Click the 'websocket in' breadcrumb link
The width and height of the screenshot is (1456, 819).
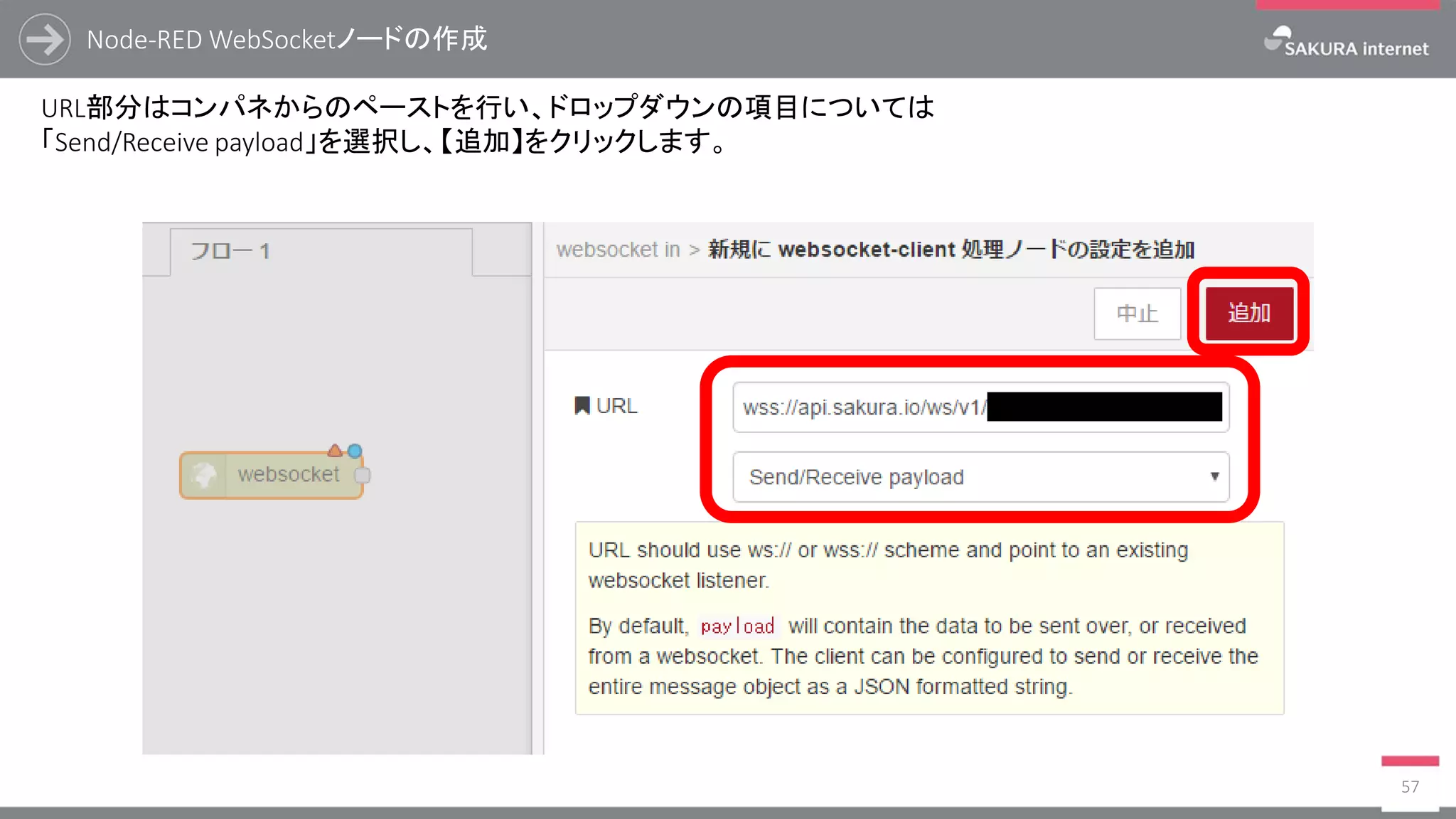(x=618, y=250)
